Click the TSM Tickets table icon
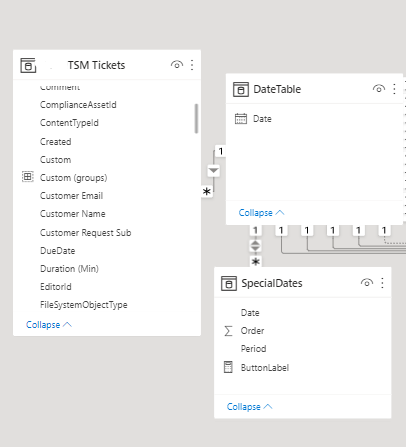The height and width of the screenshot is (447, 406). [28, 65]
